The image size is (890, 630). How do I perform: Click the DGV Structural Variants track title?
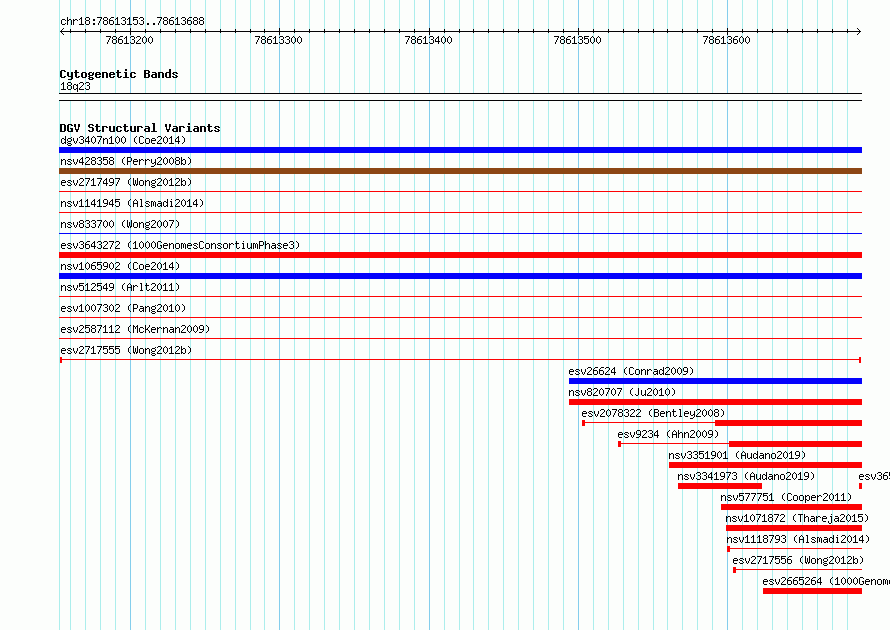click(140, 128)
